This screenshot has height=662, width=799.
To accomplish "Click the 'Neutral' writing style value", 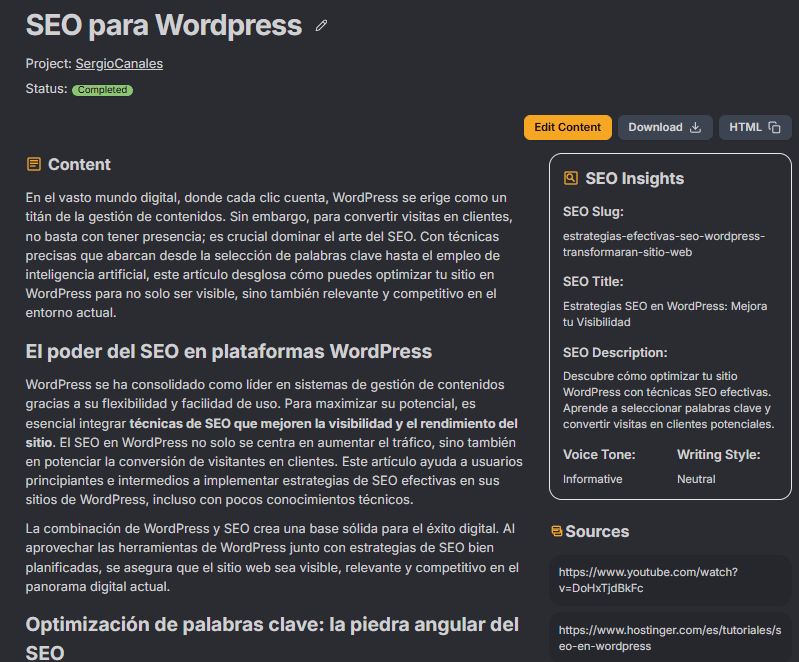I will [x=696, y=479].
